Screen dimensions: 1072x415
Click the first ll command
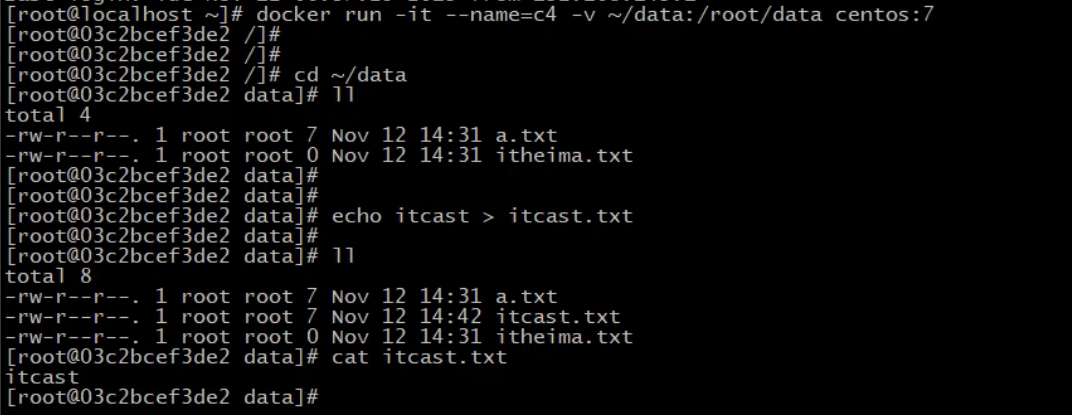[x=344, y=95]
